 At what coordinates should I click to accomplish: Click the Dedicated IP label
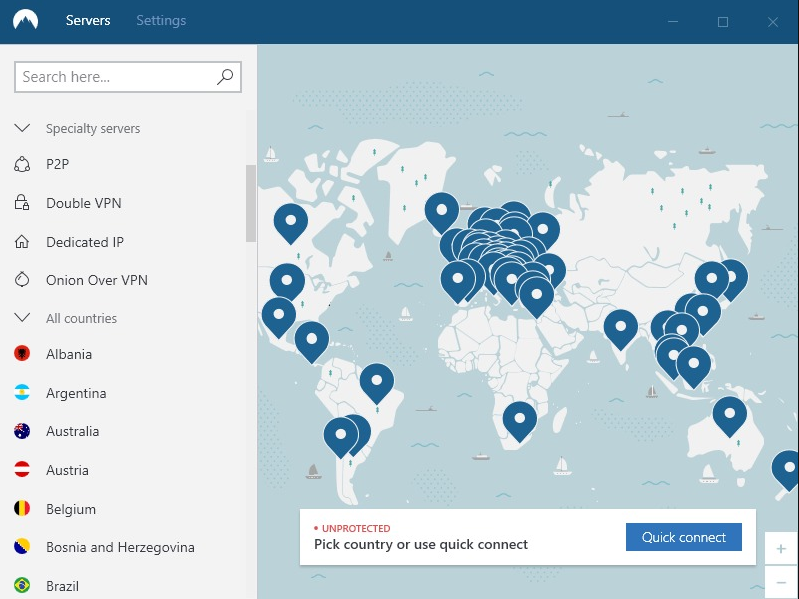pyautogui.click(x=85, y=242)
